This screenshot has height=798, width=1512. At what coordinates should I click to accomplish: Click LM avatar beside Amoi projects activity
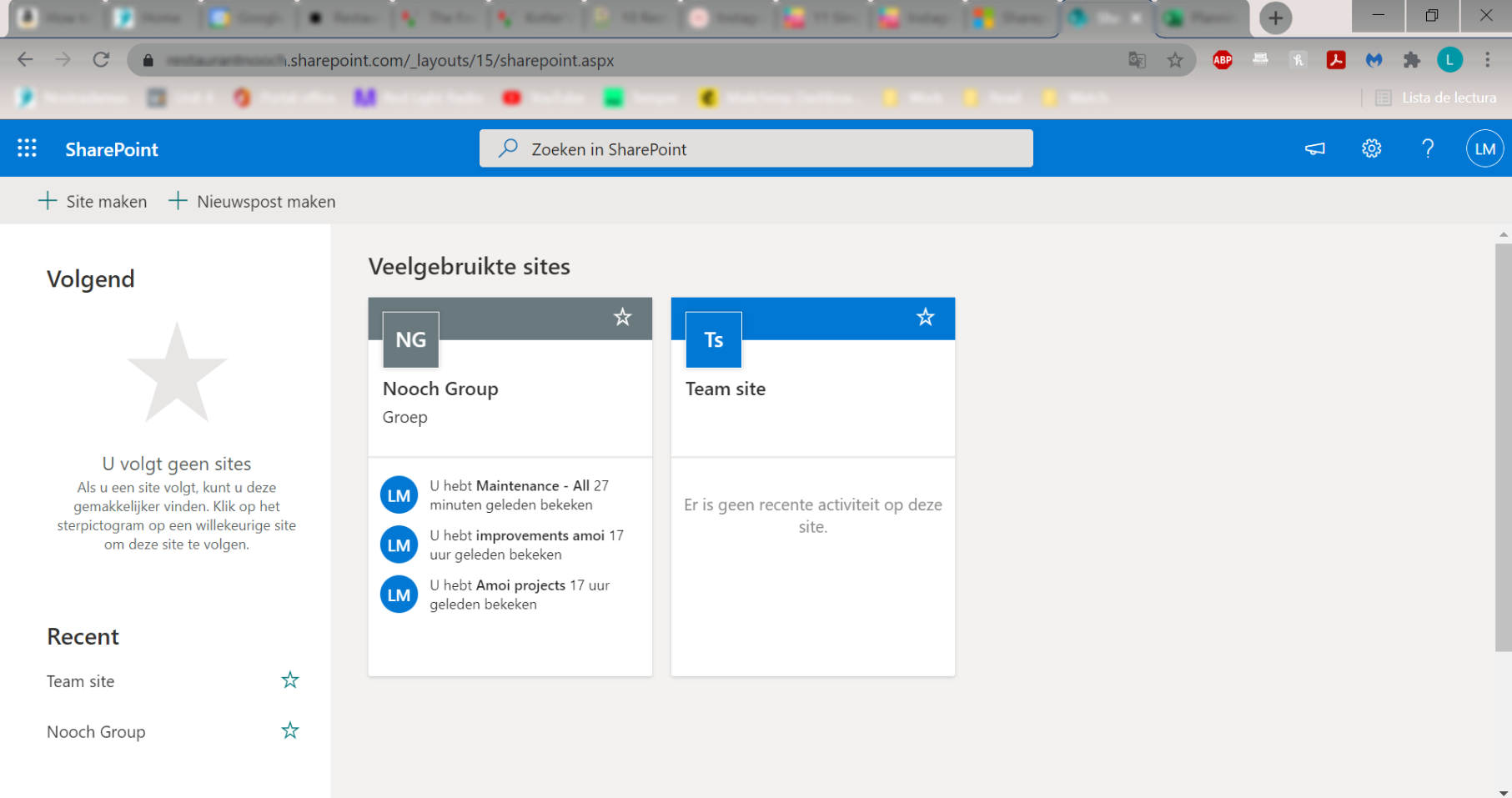click(399, 595)
